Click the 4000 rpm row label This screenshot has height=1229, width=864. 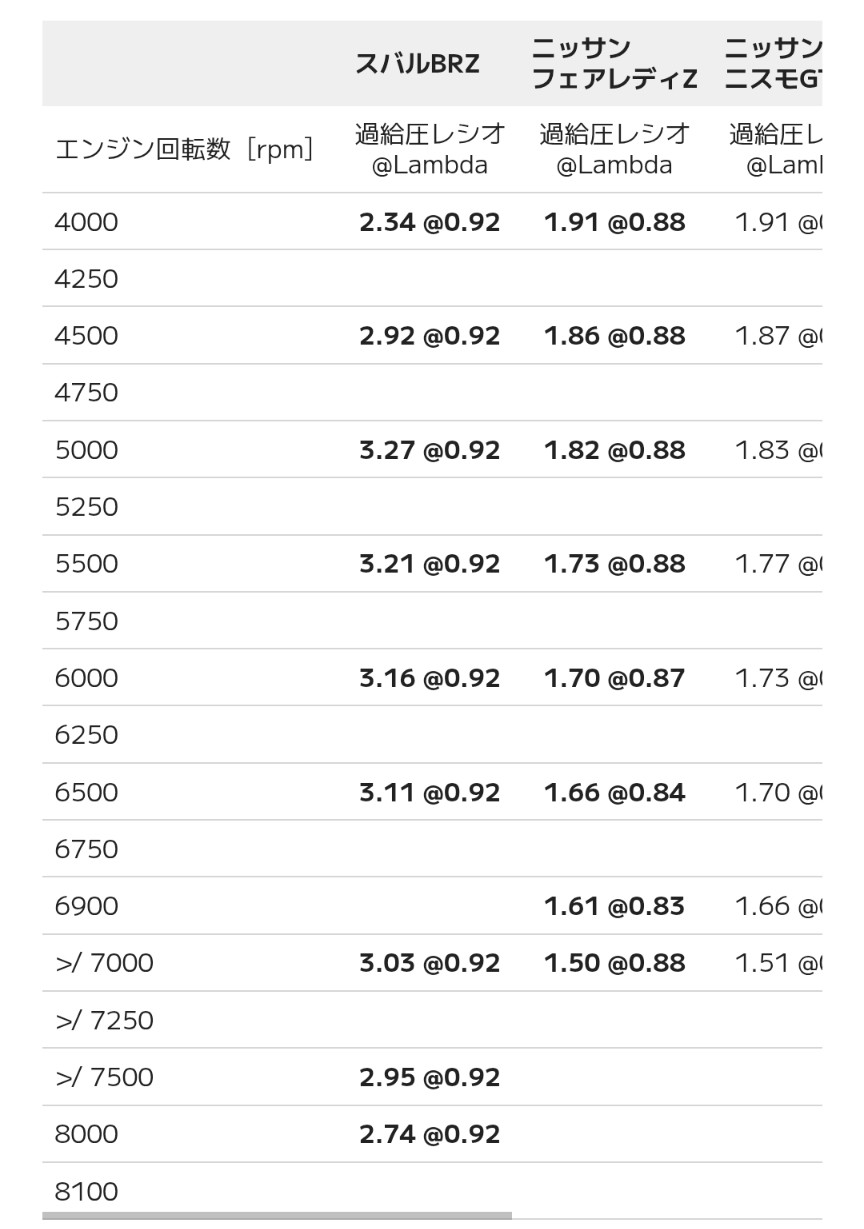[x=86, y=222]
